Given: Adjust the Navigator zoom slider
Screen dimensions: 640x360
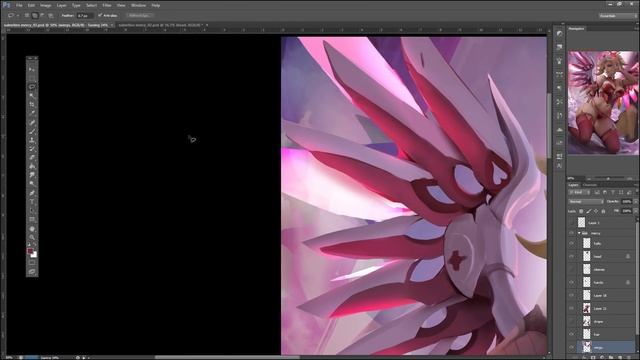Looking at the screenshot, I should [607, 178].
